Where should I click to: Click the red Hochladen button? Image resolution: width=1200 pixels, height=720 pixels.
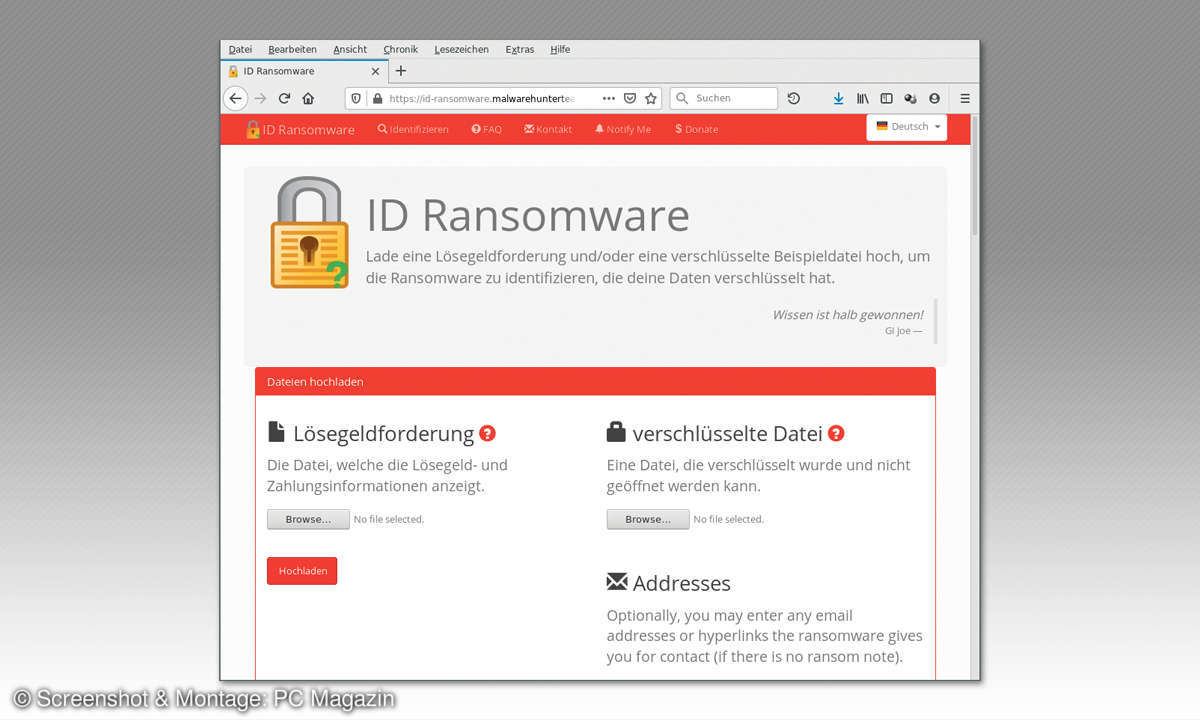(x=302, y=571)
